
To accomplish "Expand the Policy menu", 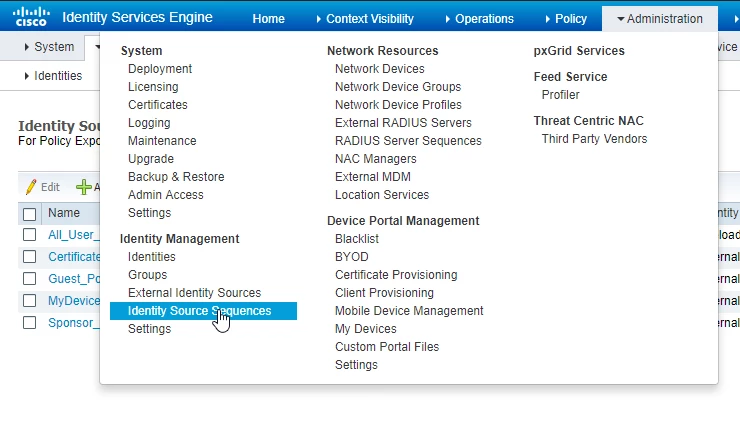I will point(566,19).
